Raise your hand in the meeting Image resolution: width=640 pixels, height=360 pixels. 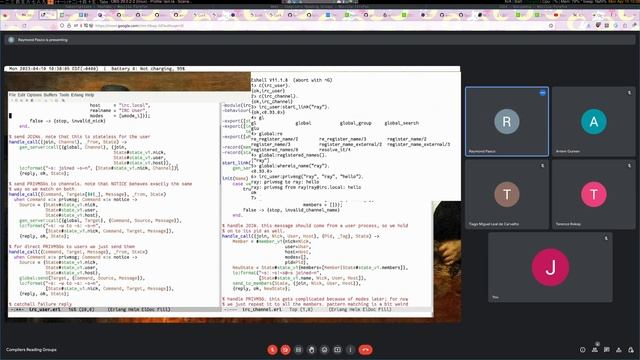tap(311, 350)
